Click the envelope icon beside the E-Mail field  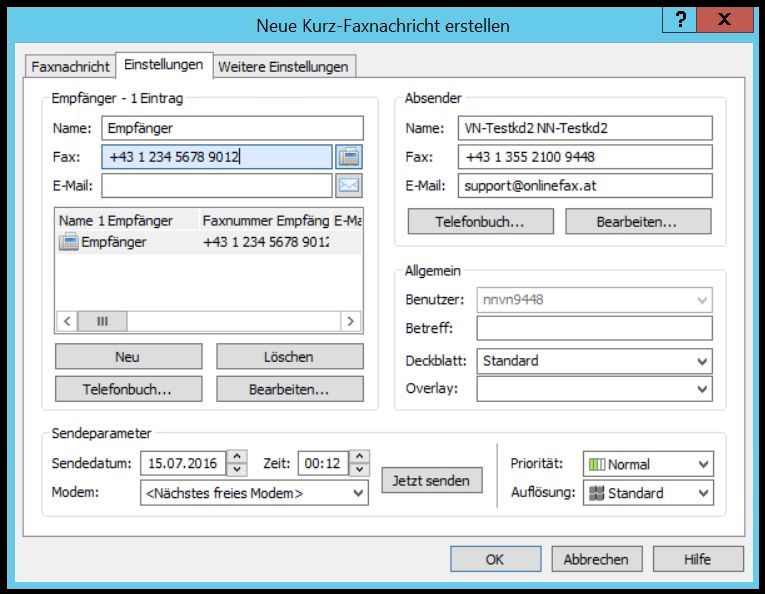[349, 186]
